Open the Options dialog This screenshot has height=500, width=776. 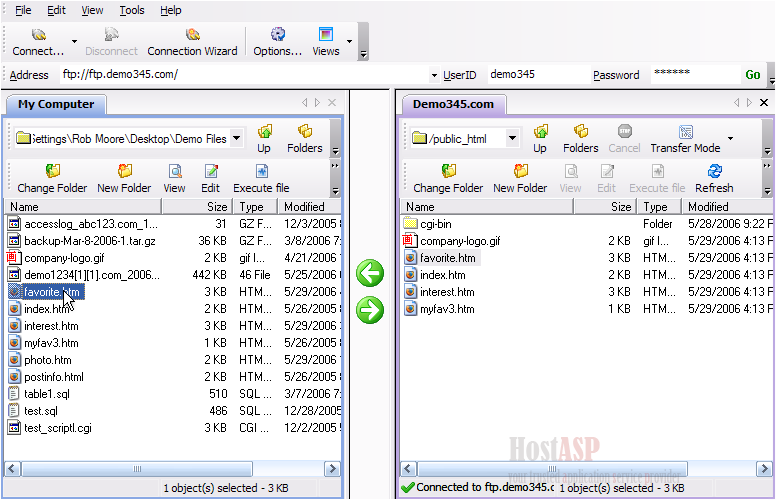click(x=278, y=42)
